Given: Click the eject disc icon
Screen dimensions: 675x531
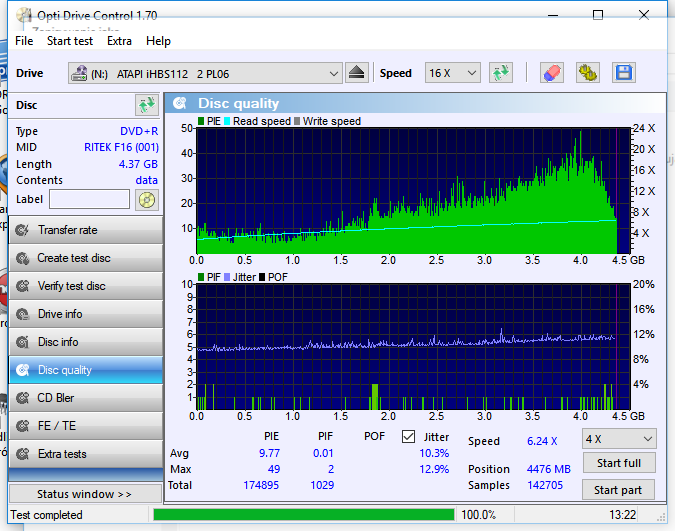Looking at the screenshot, I should coord(358,73).
